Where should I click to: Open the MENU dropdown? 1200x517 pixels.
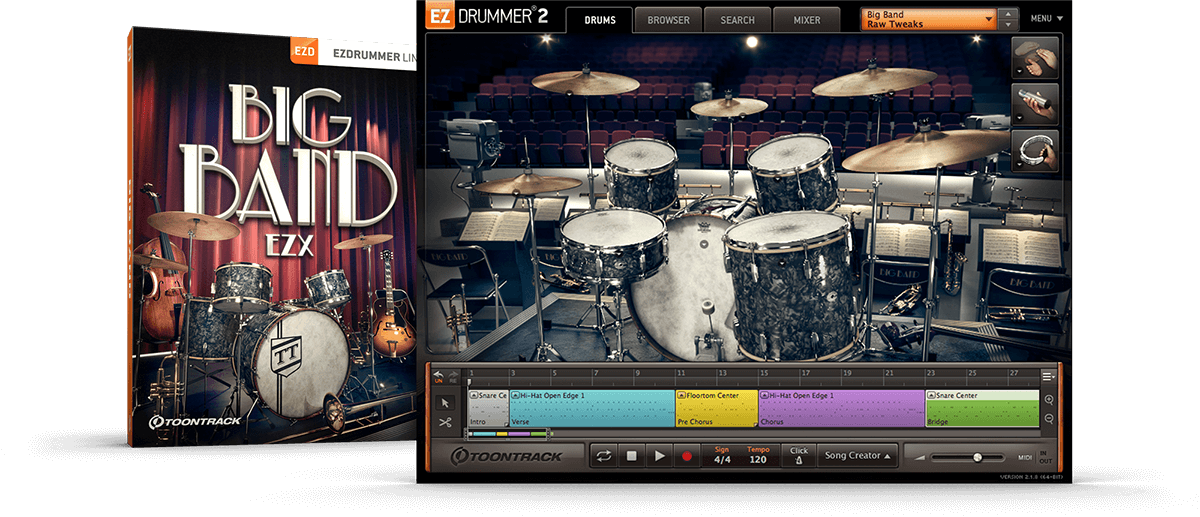pyautogui.click(x=1047, y=19)
